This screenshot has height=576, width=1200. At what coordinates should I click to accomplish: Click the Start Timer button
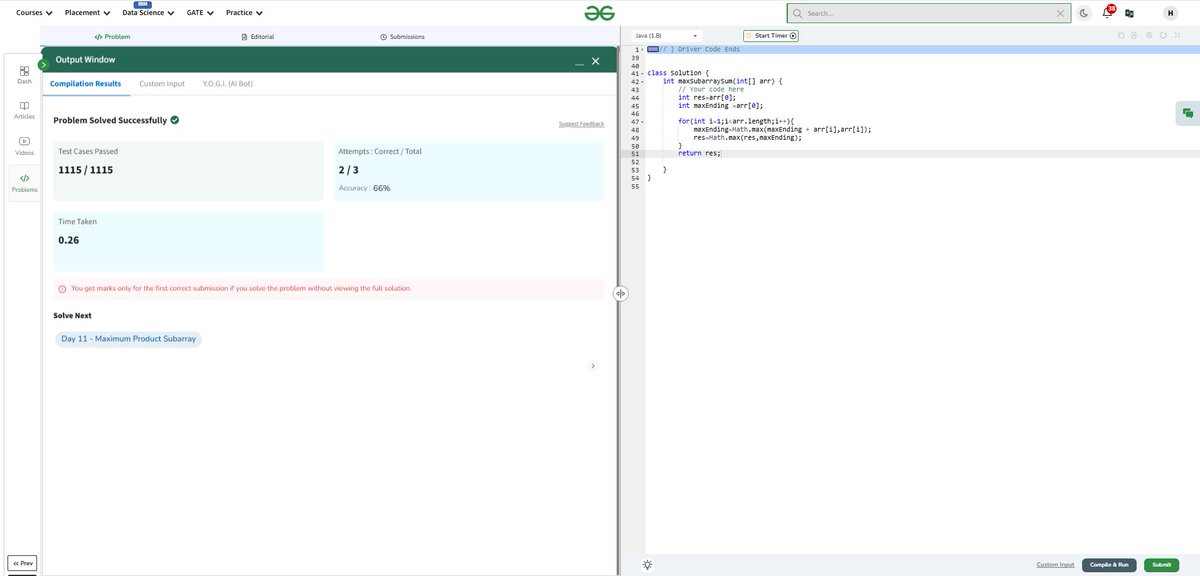click(771, 36)
